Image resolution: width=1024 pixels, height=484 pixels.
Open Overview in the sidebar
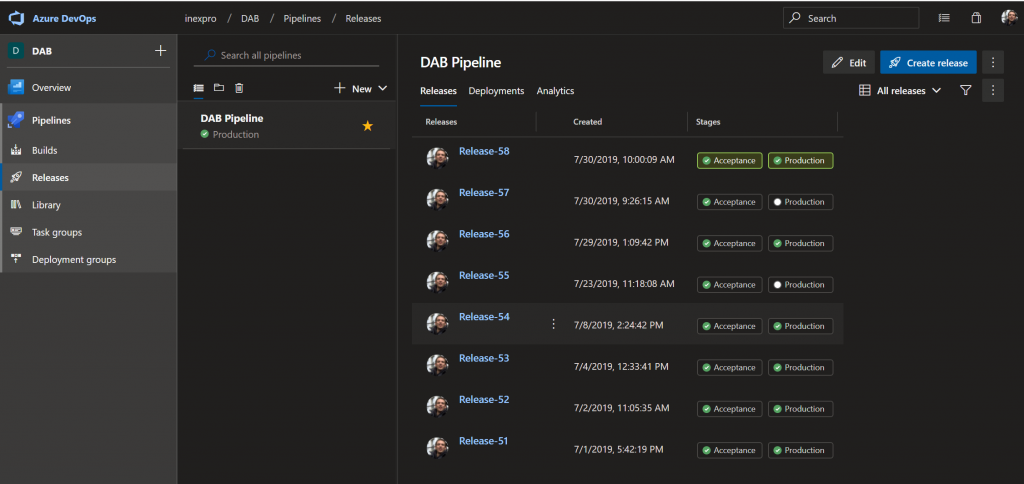point(88,88)
